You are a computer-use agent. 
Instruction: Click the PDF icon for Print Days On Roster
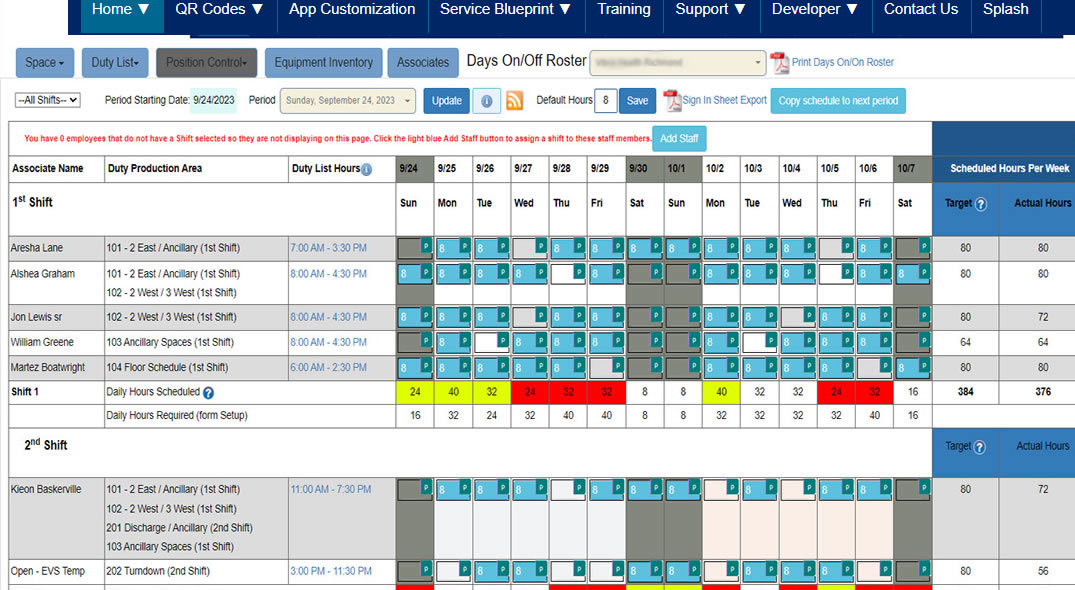[779, 63]
